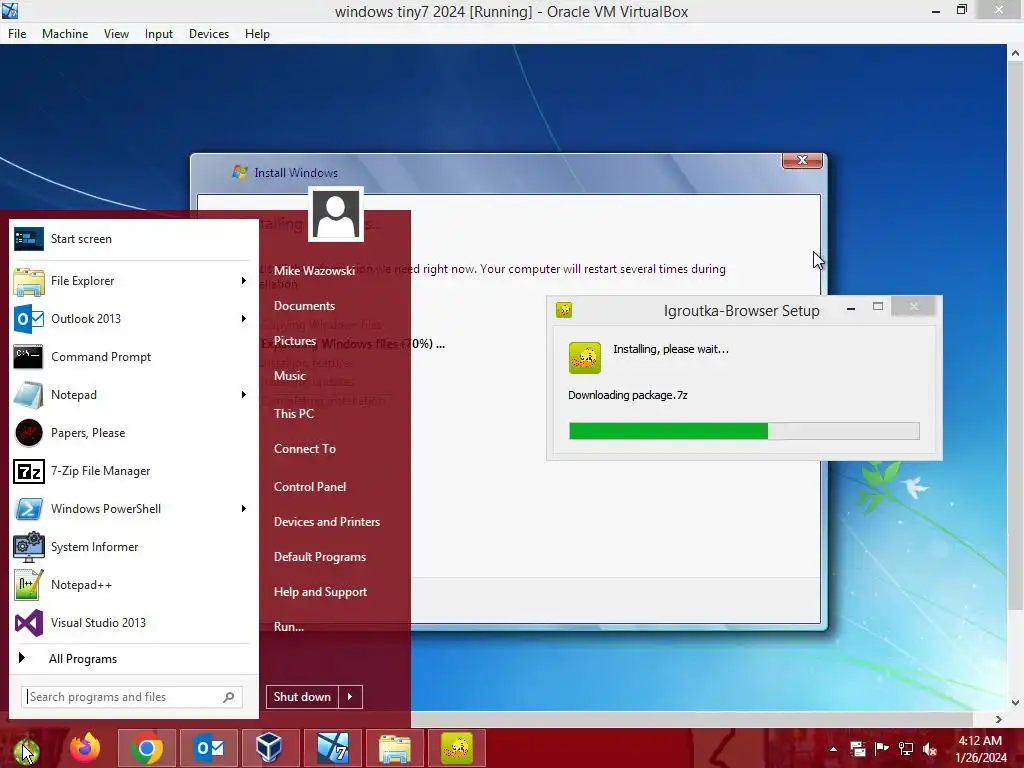Screen dimensions: 1024x768
Task: Click Connect To in start menu
Action: tap(304, 449)
